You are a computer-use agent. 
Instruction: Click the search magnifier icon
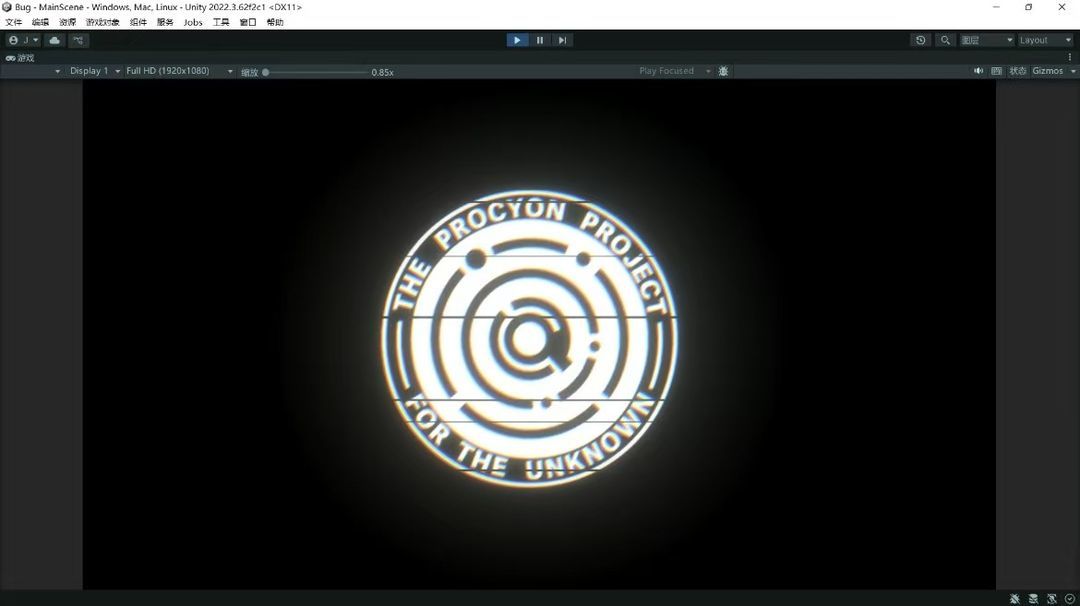945,40
